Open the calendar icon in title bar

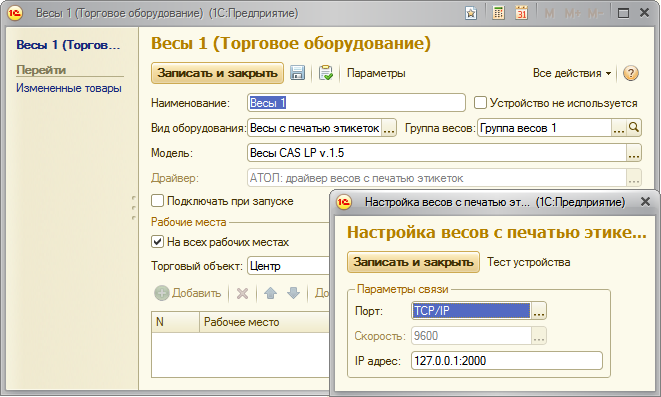point(521,13)
